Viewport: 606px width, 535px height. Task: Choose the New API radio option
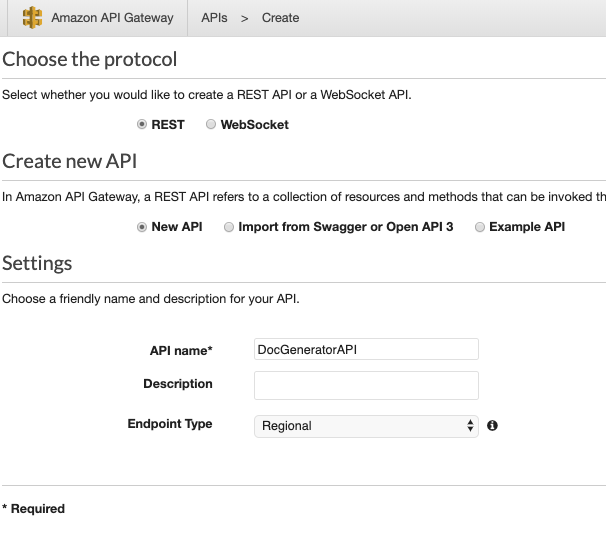pyautogui.click(x=142, y=227)
